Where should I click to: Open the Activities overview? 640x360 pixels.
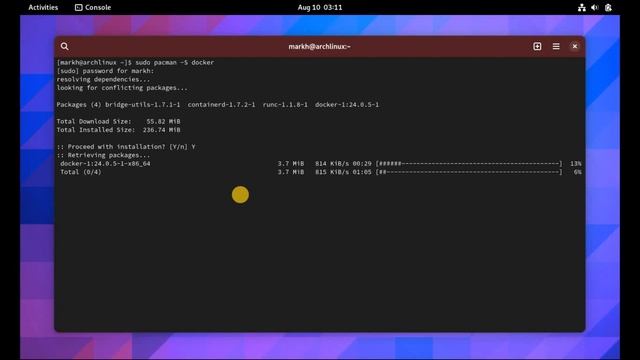[43, 7]
